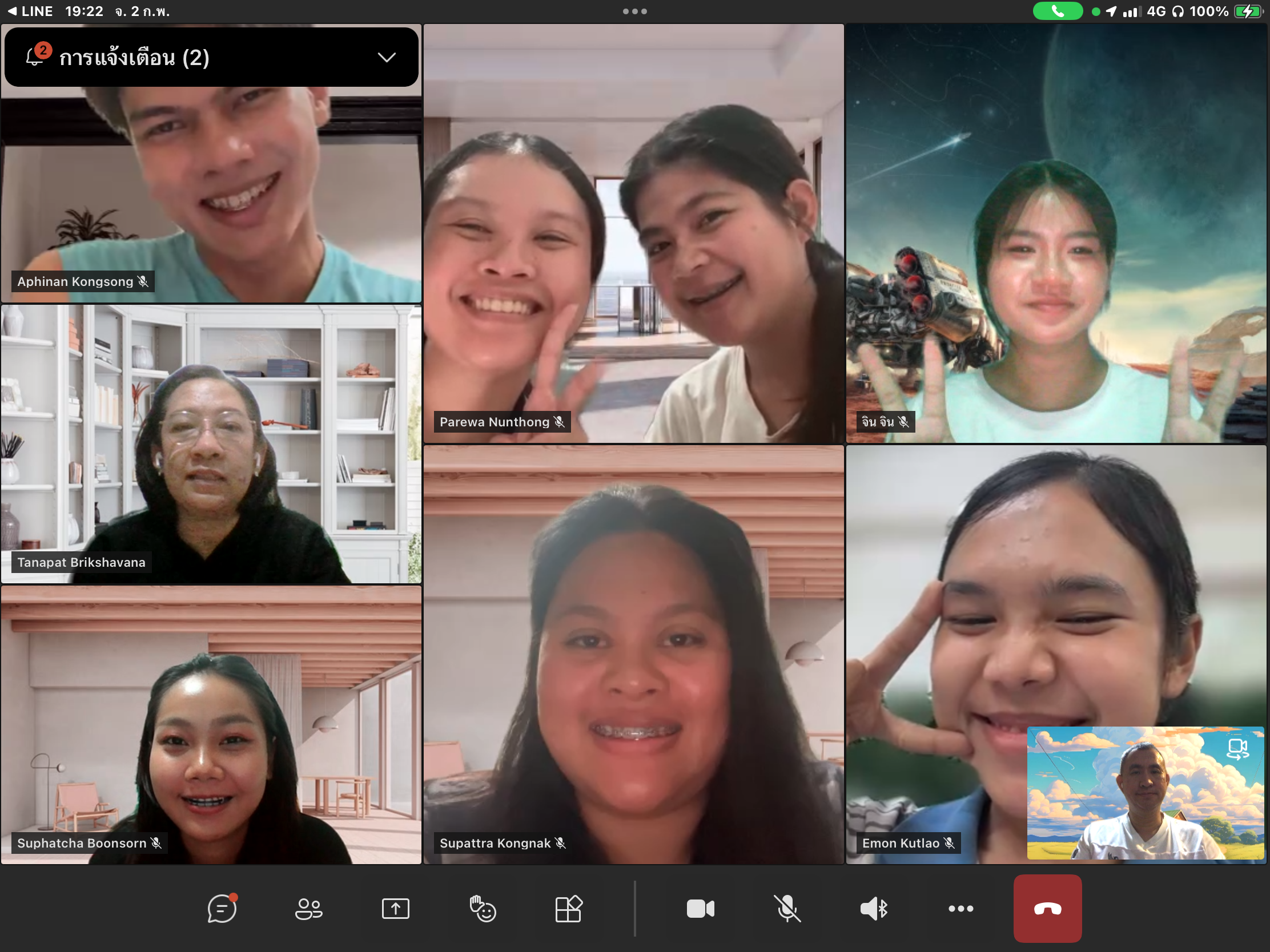This screenshot has height=952, width=1270.
Task: Open the apps and views icon
Action: tap(568, 909)
